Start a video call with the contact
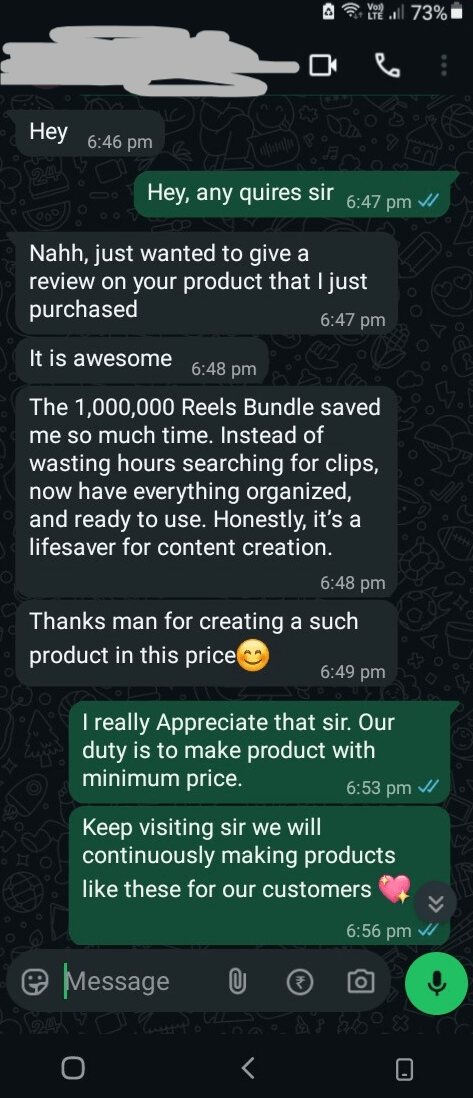 [x=322, y=66]
